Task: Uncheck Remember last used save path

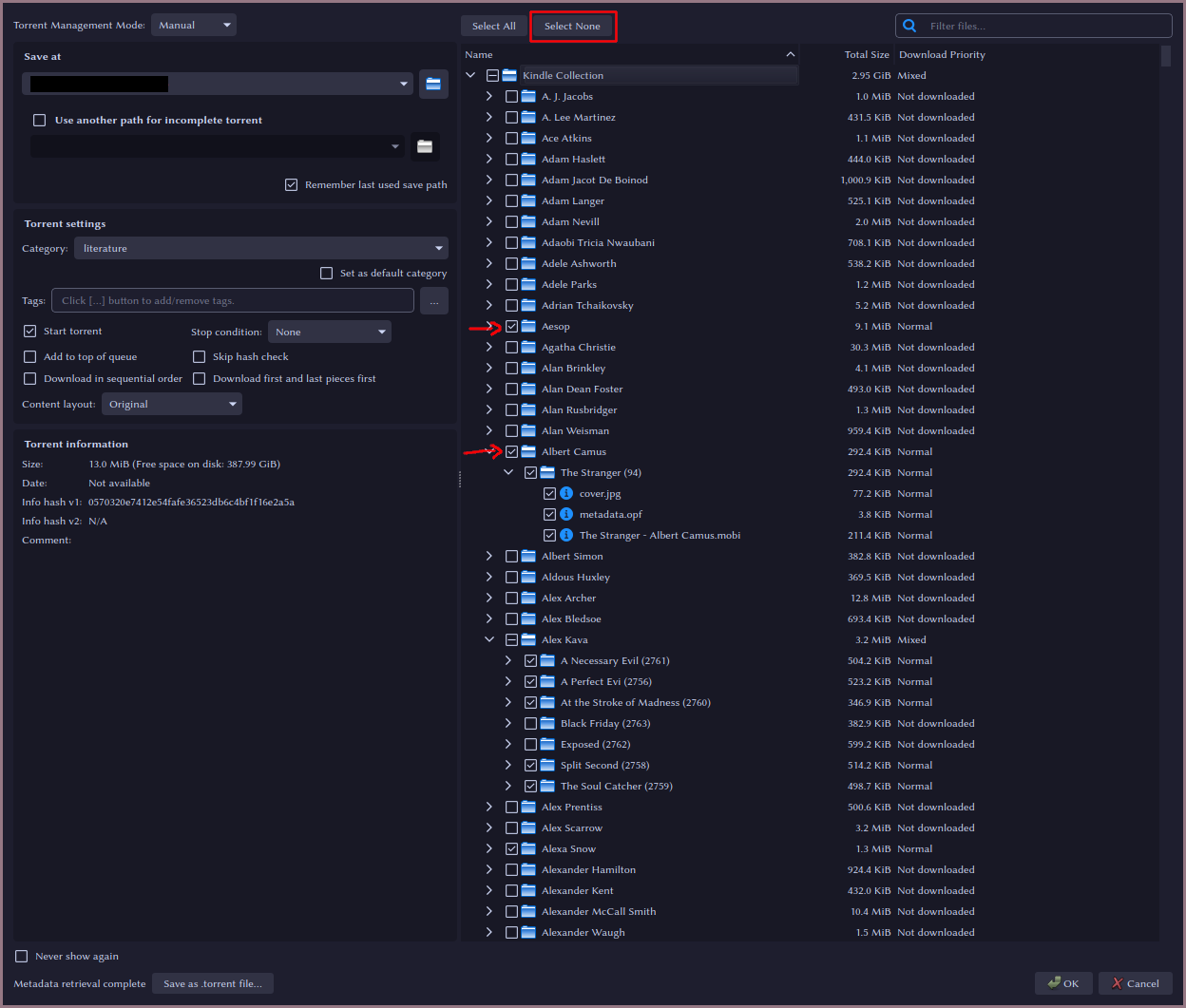Action: 291,184
